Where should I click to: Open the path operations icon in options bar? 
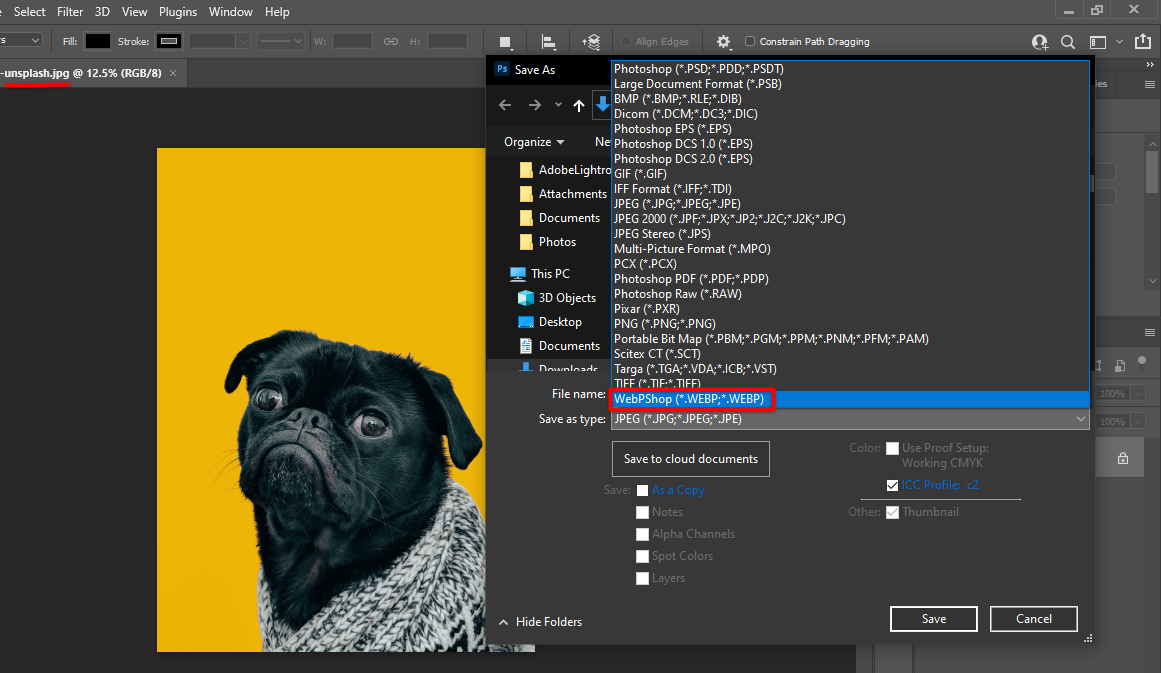point(506,42)
